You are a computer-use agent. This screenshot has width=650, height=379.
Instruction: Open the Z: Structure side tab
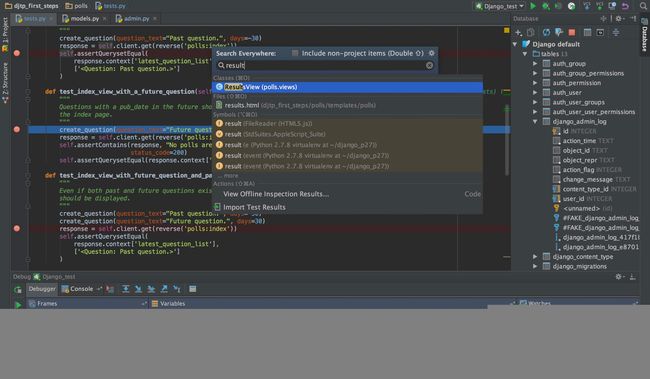click(5, 83)
